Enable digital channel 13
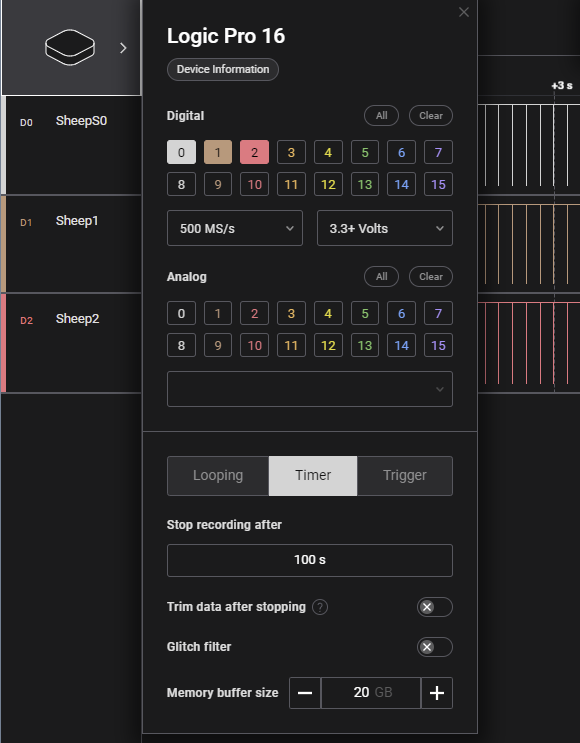The width and height of the screenshot is (580, 743). (365, 184)
